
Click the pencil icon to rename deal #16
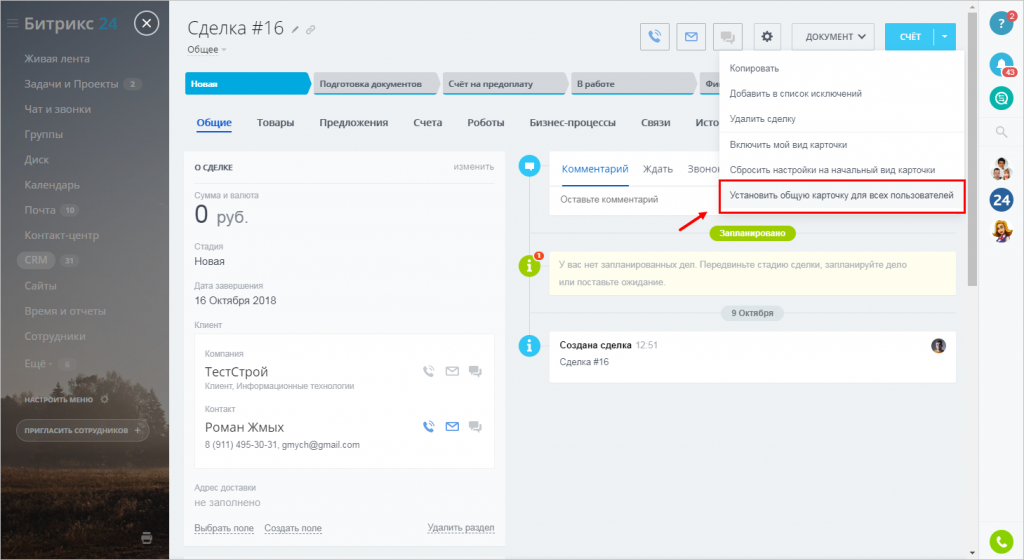point(295,29)
